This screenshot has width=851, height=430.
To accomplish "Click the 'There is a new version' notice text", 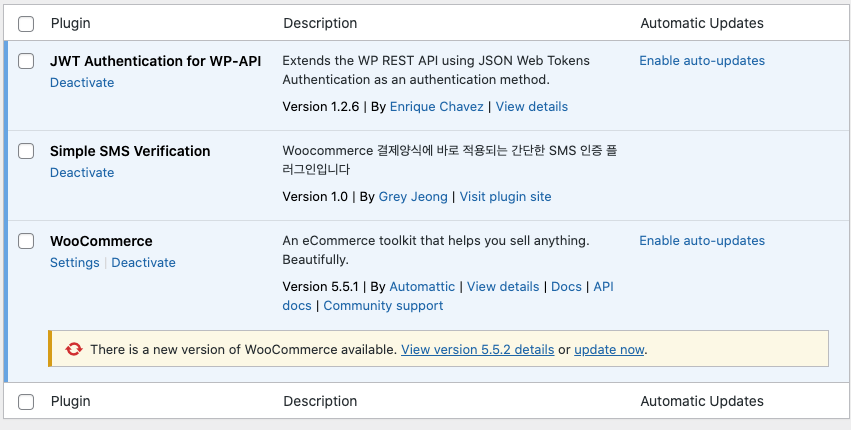I will pyautogui.click(x=244, y=350).
